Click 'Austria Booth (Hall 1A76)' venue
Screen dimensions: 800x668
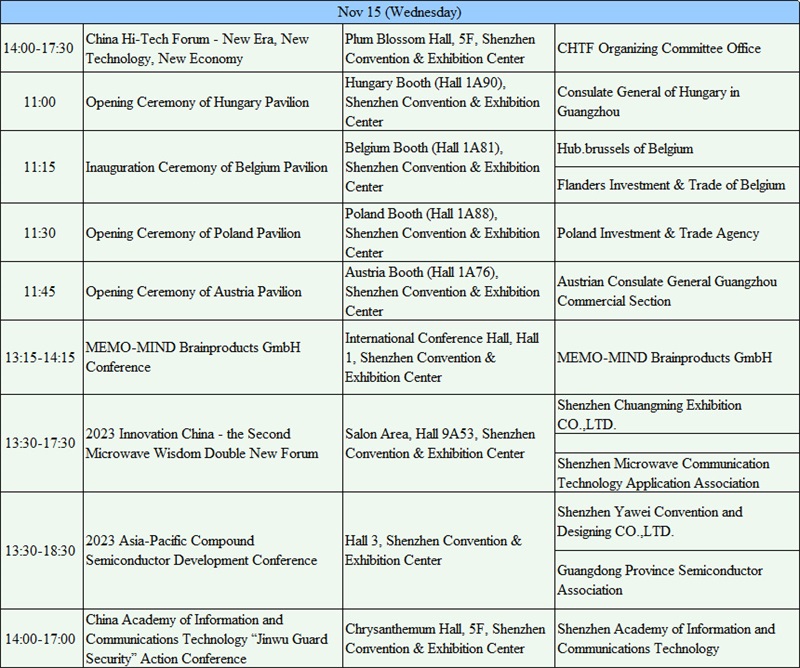point(448,291)
